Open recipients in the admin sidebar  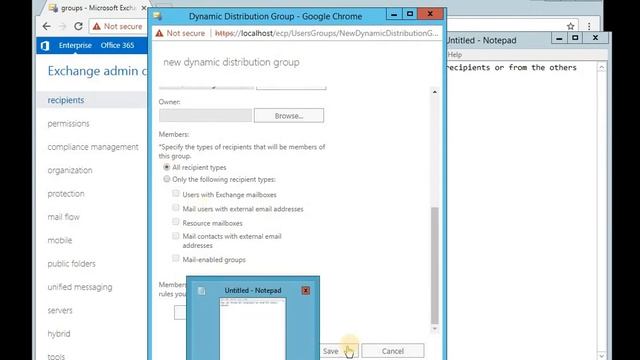point(66,100)
